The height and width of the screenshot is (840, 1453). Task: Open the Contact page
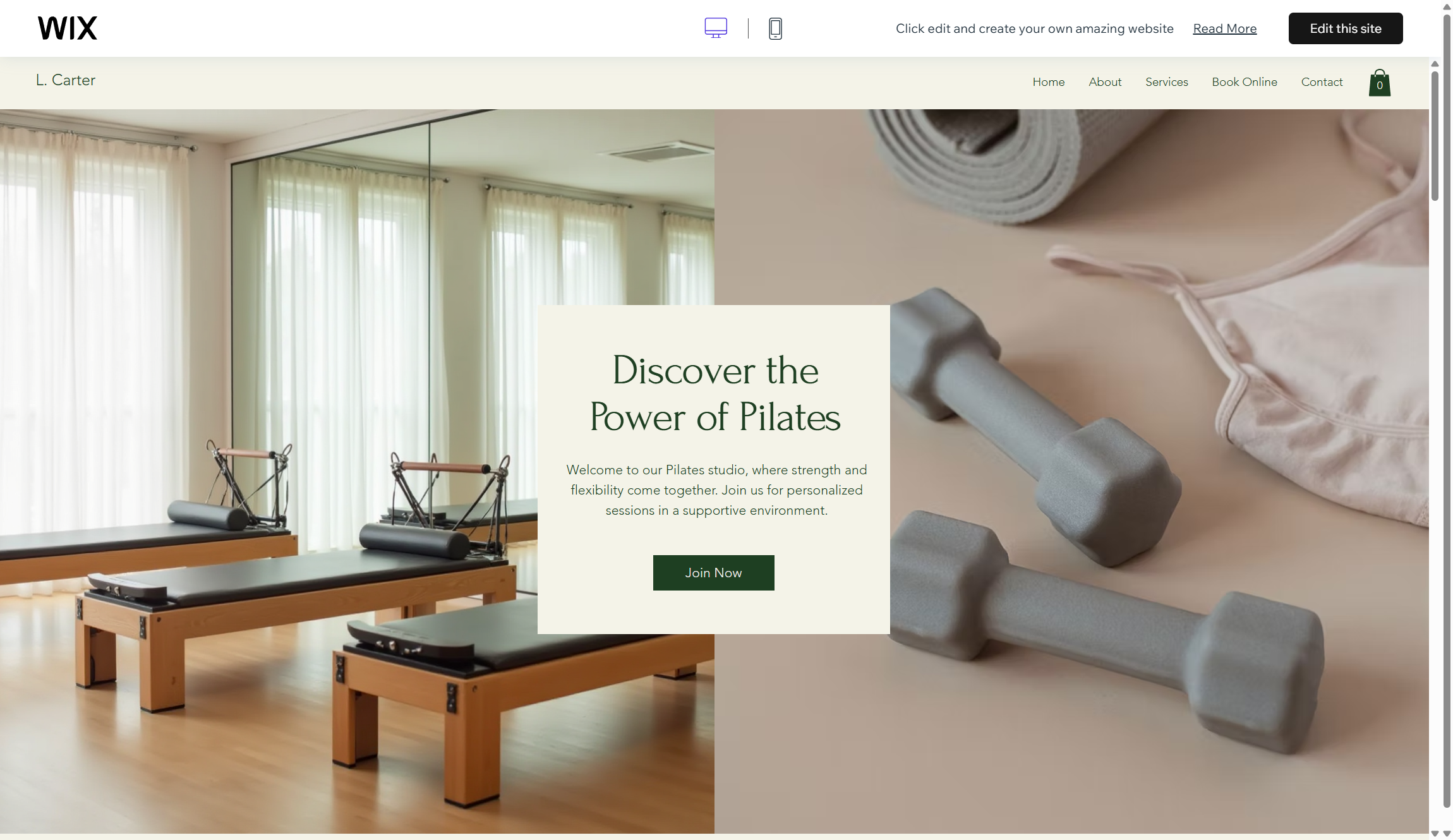[1322, 82]
